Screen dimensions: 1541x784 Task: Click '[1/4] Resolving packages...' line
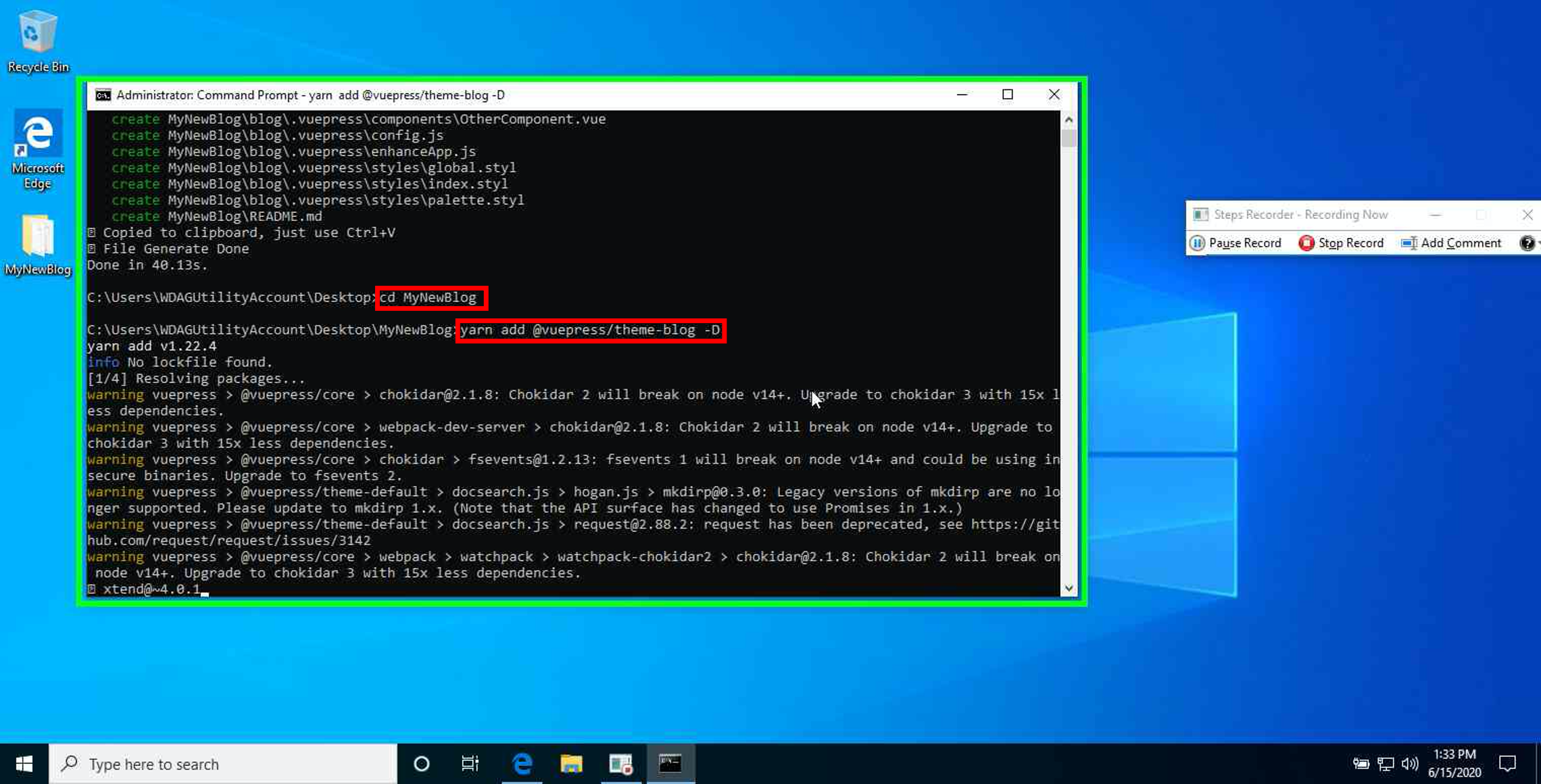point(196,378)
